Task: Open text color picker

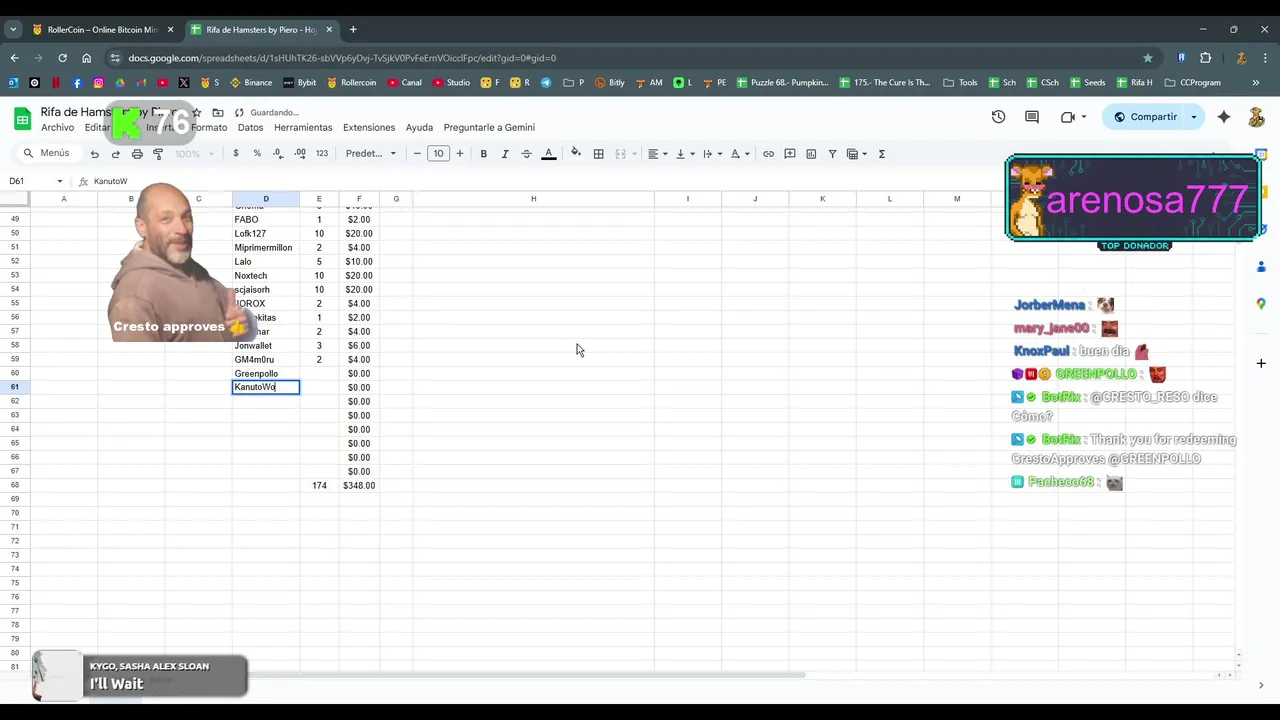Action: pyautogui.click(x=548, y=154)
